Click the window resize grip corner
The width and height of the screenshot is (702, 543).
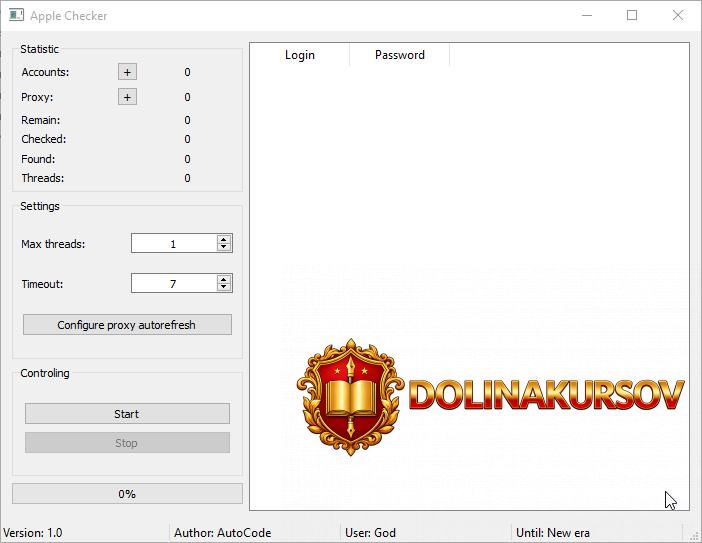point(694,535)
